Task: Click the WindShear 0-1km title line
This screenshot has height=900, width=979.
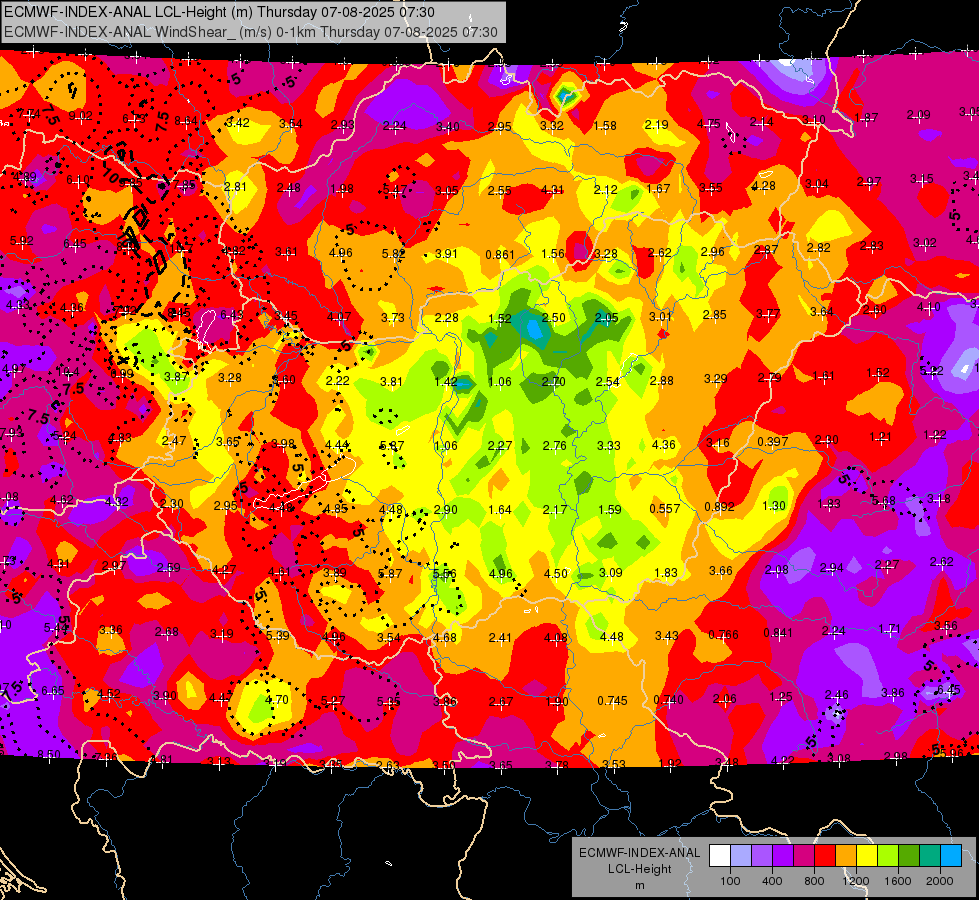Action: [x=250, y=32]
